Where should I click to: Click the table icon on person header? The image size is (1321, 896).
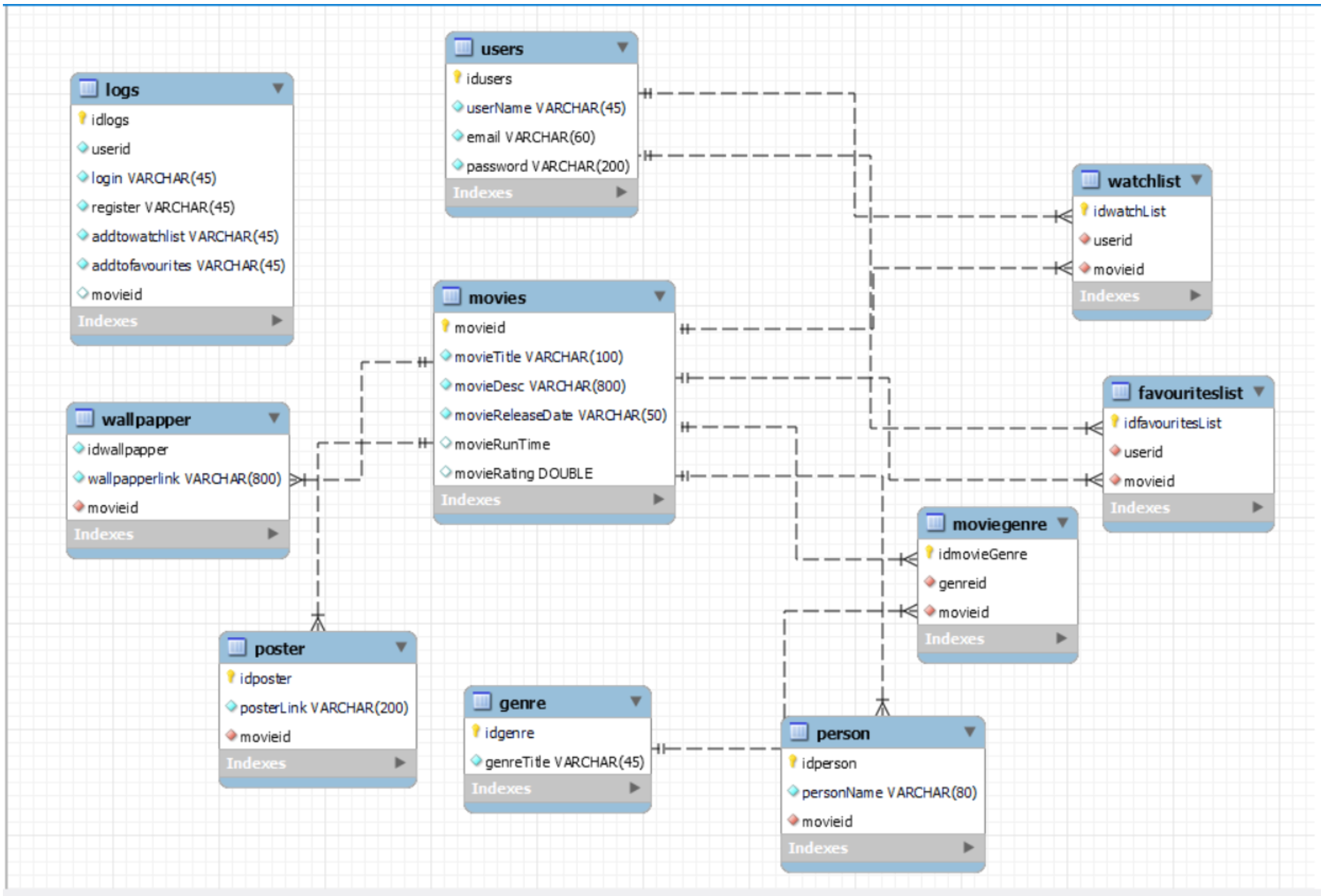point(798,732)
